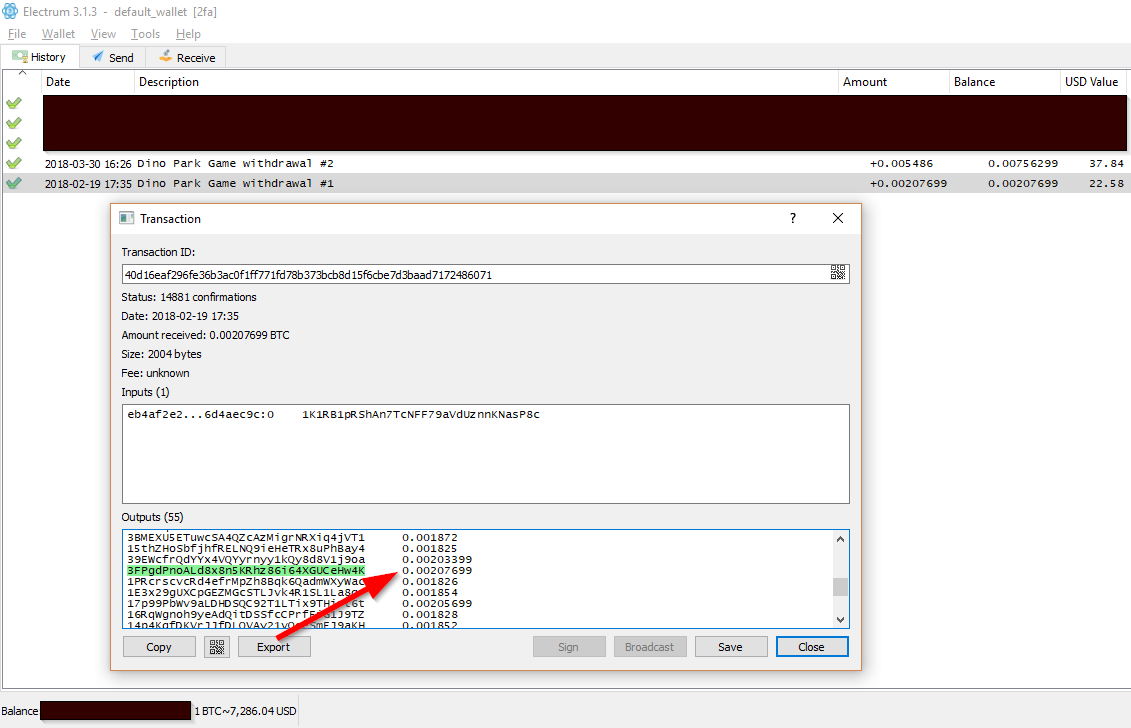The height and width of the screenshot is (728, 1131).
Task: Click the outputs list scrollbar thumb
Action: pos(840,587)
